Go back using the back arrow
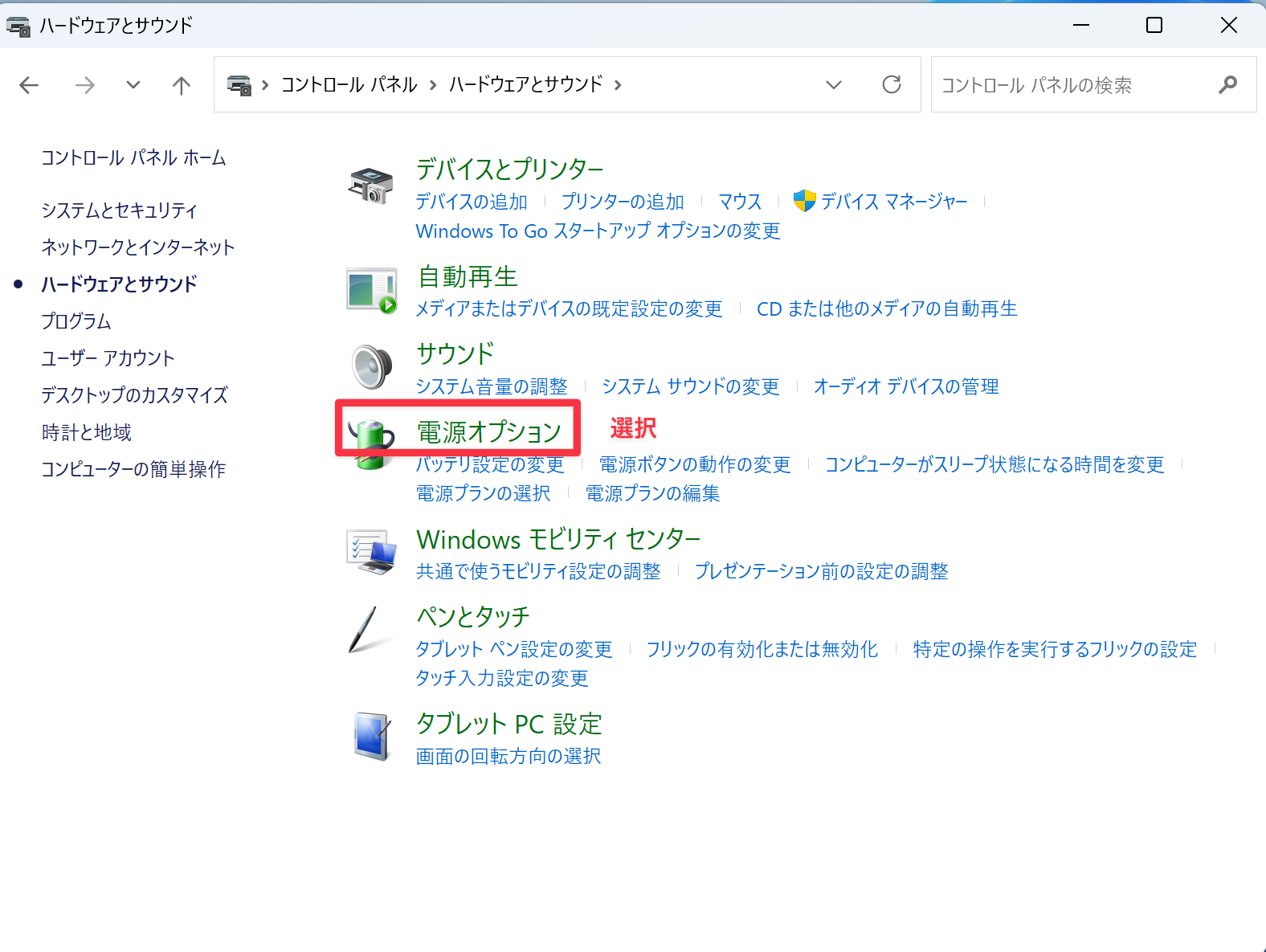1266x952 pixels. [x=29, y=84]
